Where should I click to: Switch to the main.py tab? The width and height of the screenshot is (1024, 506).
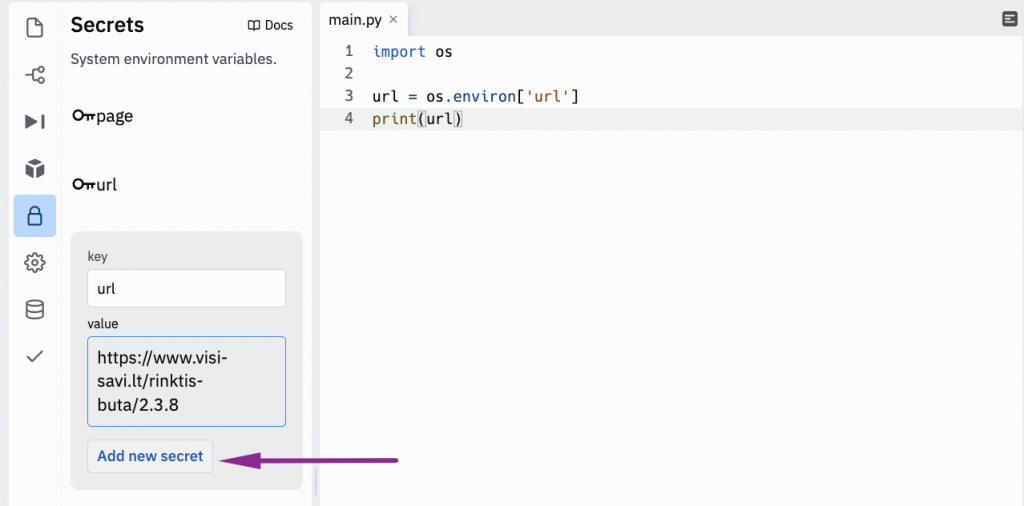355,19
